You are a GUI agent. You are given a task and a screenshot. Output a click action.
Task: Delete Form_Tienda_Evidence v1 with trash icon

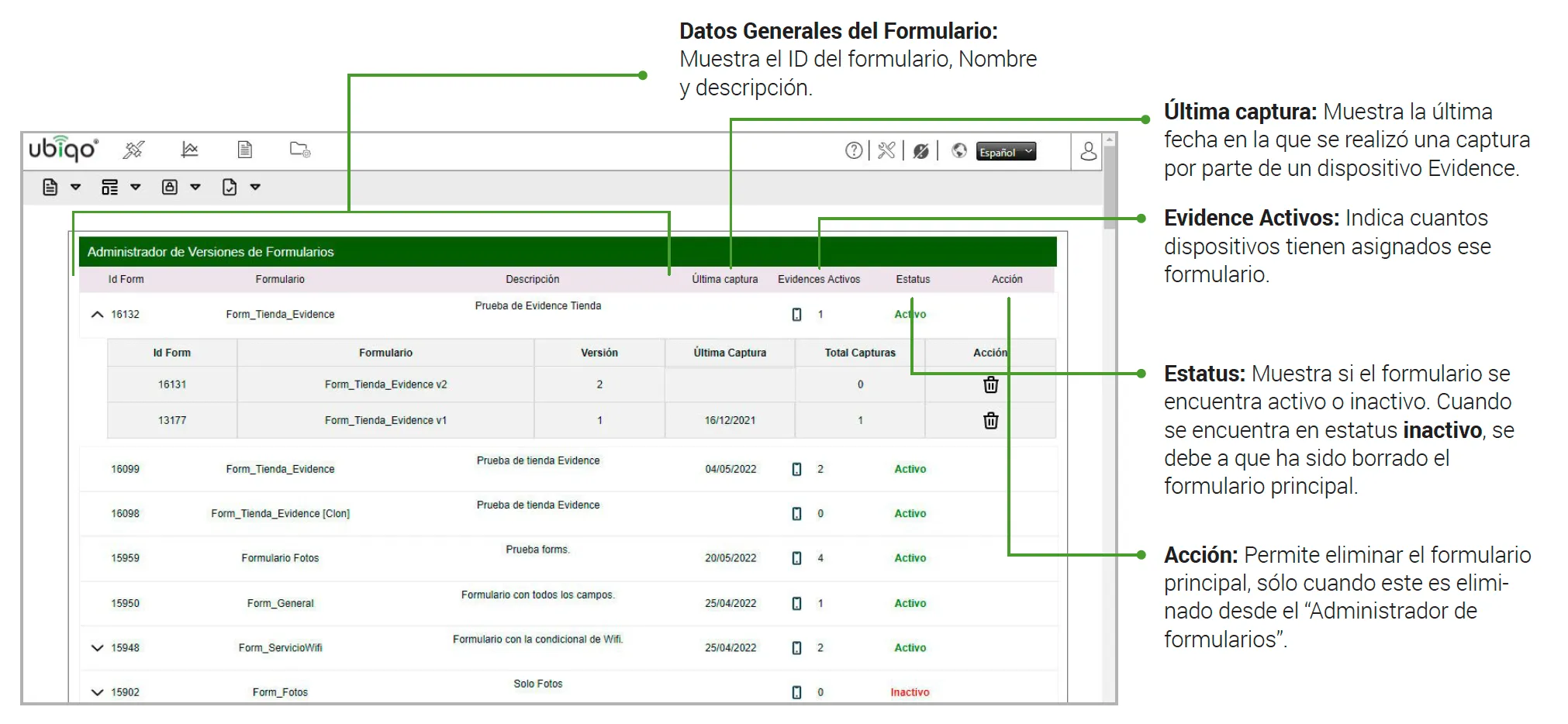[x=991, y=420]
